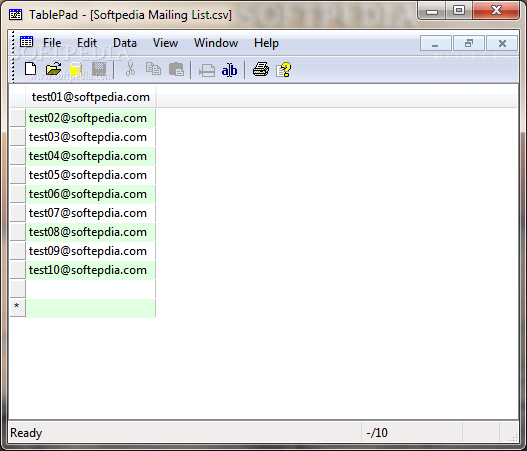Open help with the question mark icon
This screenshot has width=527, height=451.
tap(283, 70)
